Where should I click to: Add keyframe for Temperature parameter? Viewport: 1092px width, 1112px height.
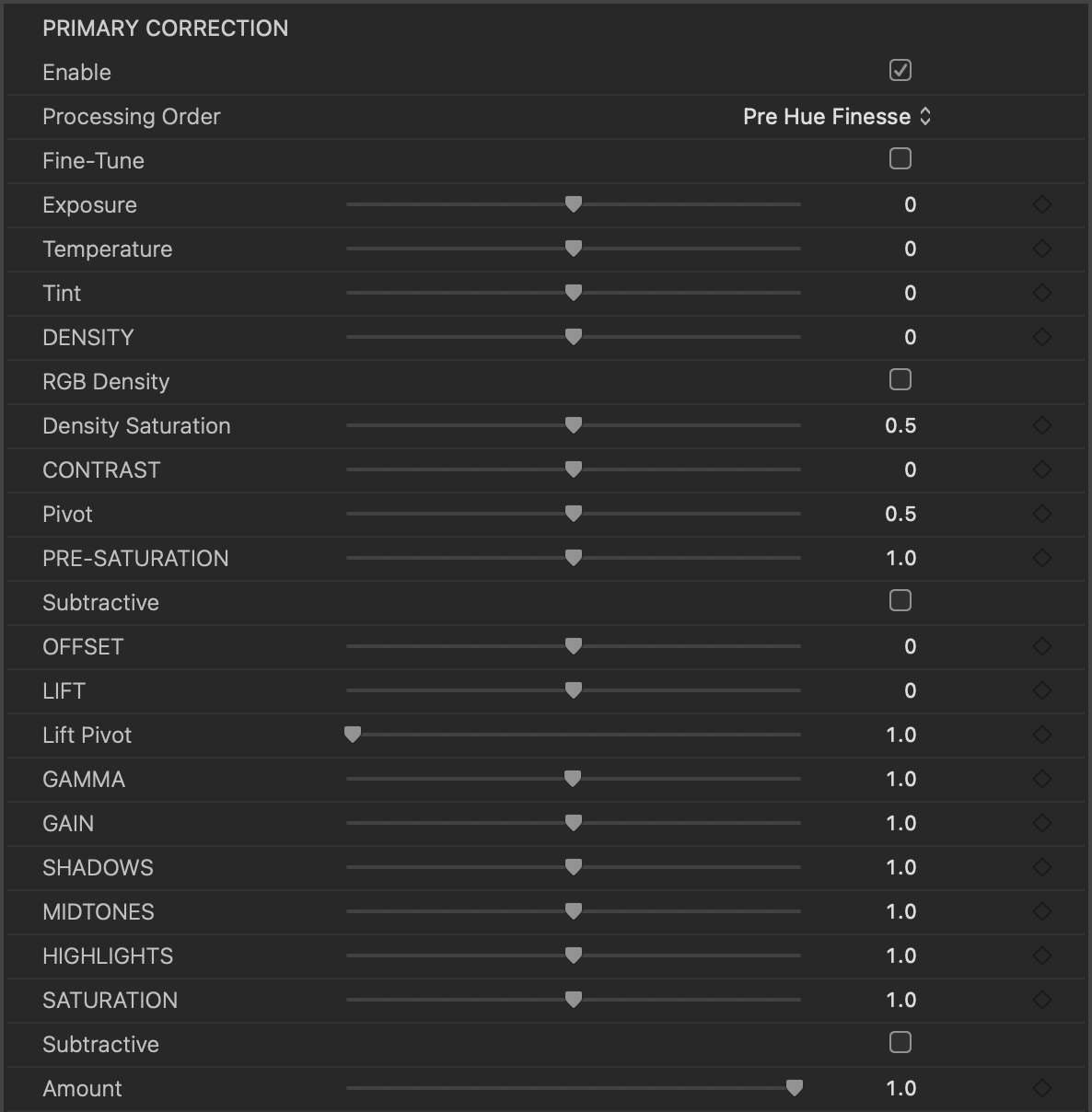1042,249
